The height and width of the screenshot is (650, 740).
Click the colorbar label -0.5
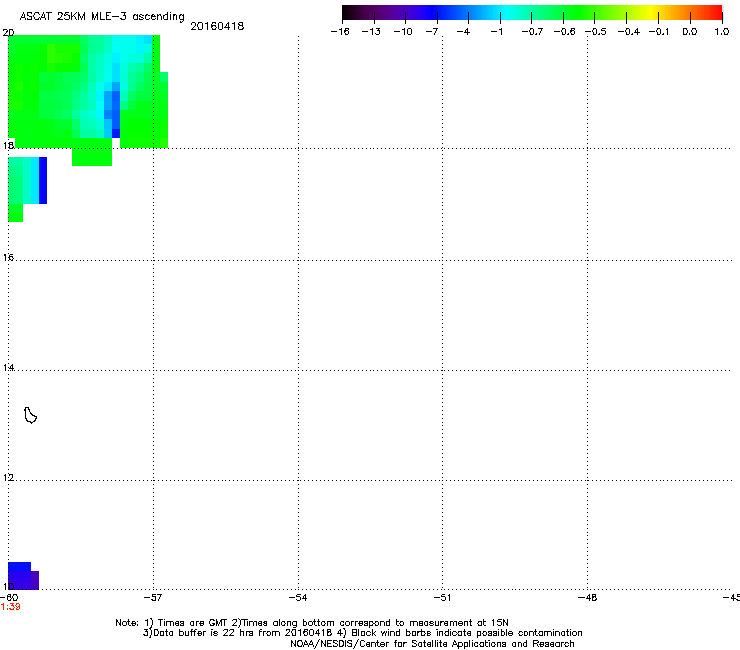click(x=596, y=32)
